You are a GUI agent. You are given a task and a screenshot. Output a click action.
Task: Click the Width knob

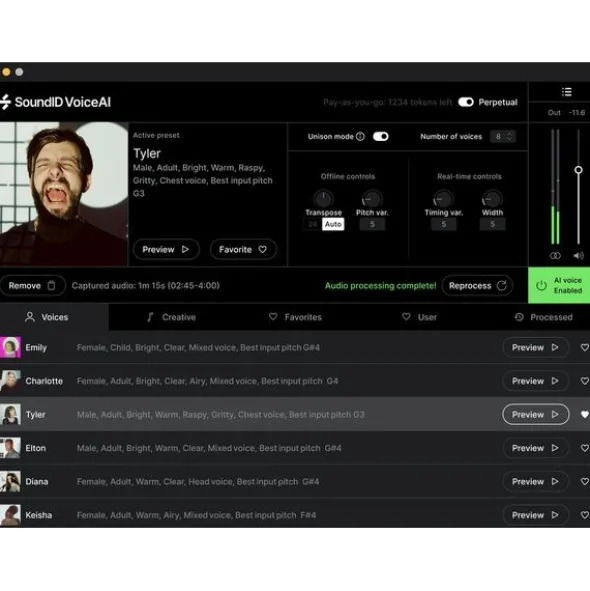pos(492,198)
